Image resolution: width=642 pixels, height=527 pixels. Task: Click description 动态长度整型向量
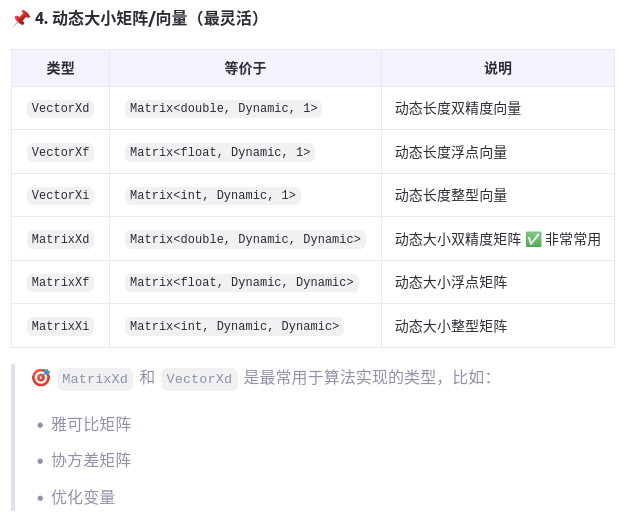(451, 195)
